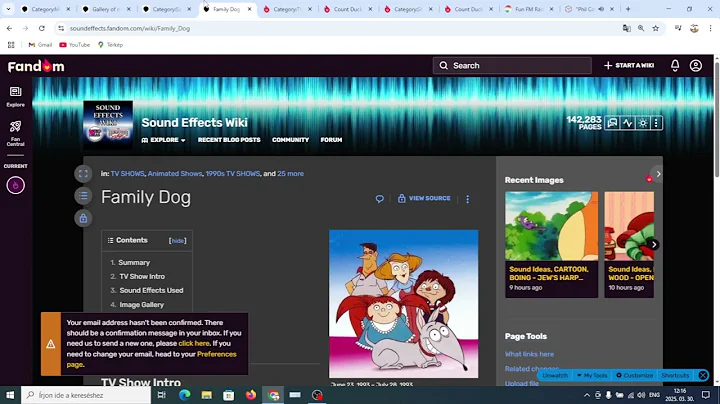Open Forum navigation menu

[x=331, y=140]
